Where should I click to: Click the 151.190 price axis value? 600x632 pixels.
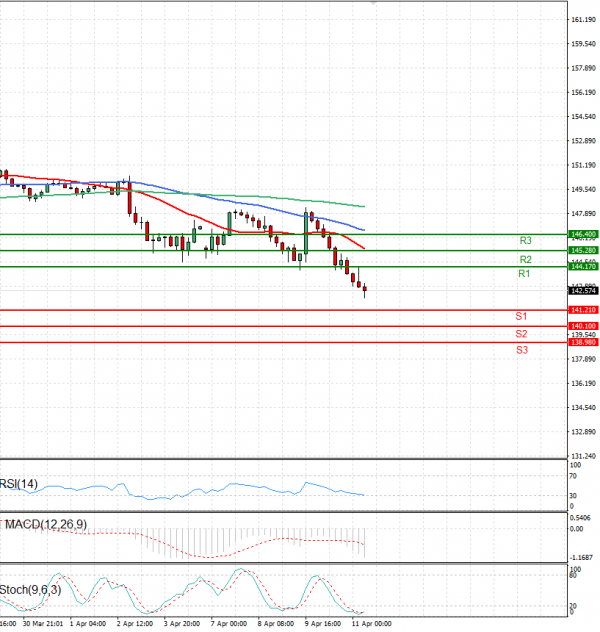[583, 165]
